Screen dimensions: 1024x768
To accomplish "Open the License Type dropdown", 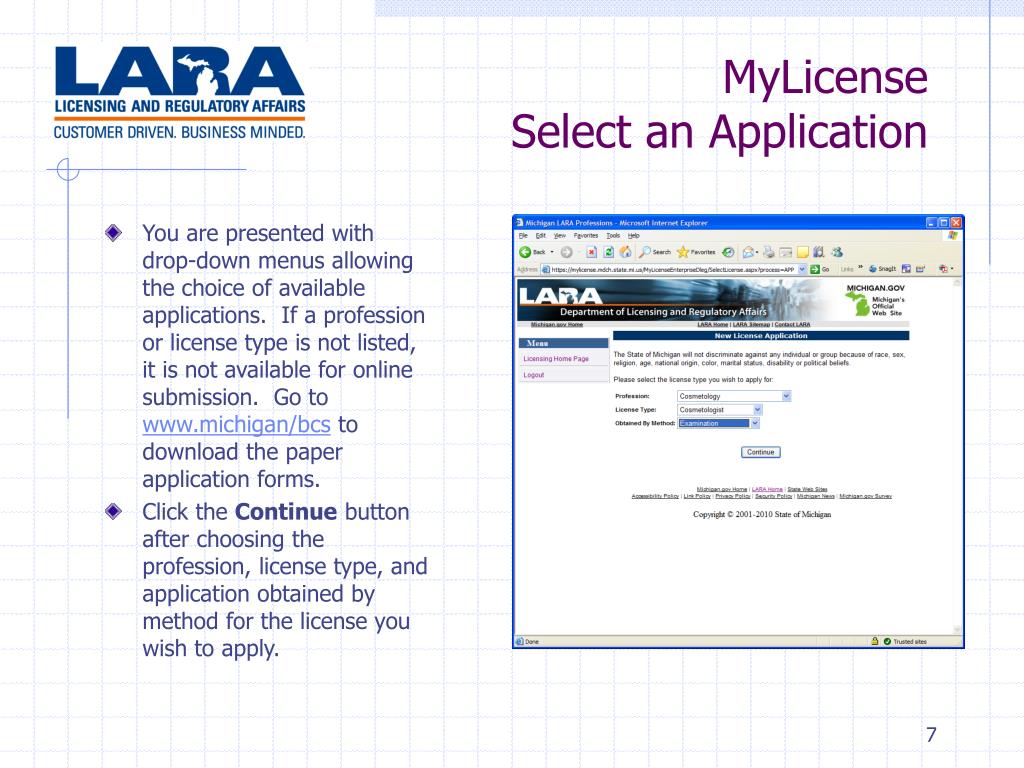I will click(758, 409).
